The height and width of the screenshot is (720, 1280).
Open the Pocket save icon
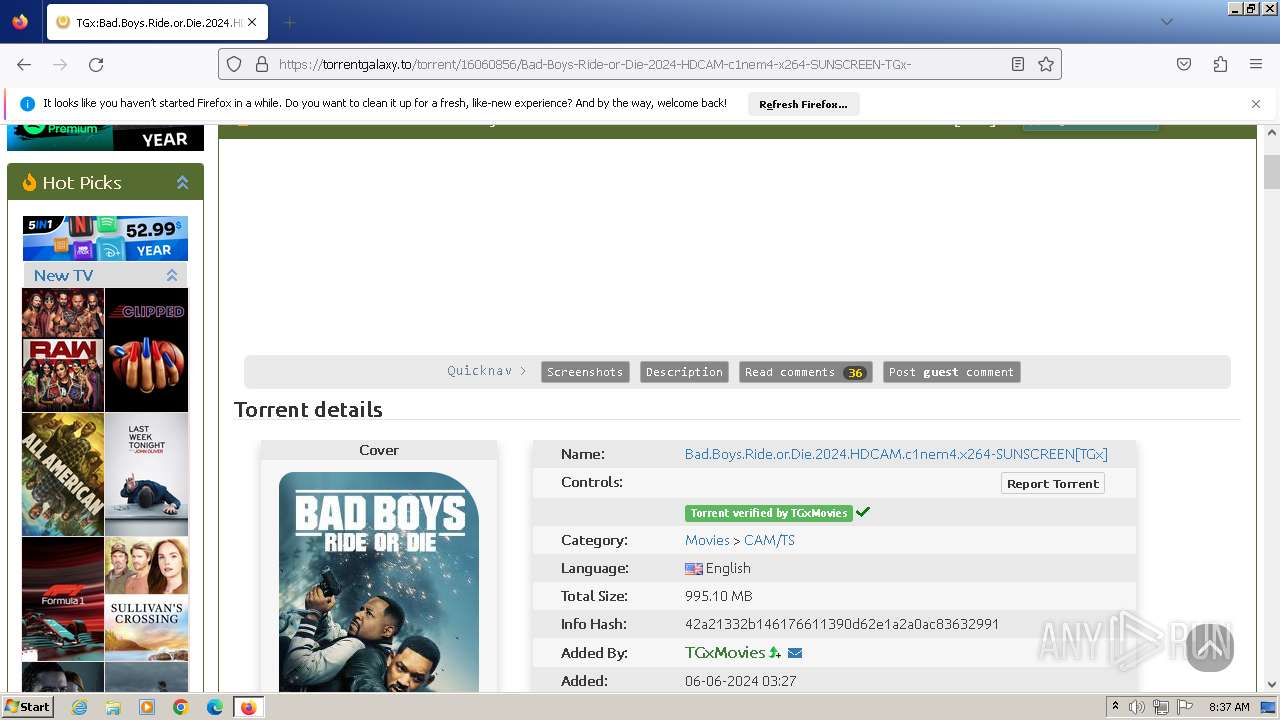point(1184,64)
